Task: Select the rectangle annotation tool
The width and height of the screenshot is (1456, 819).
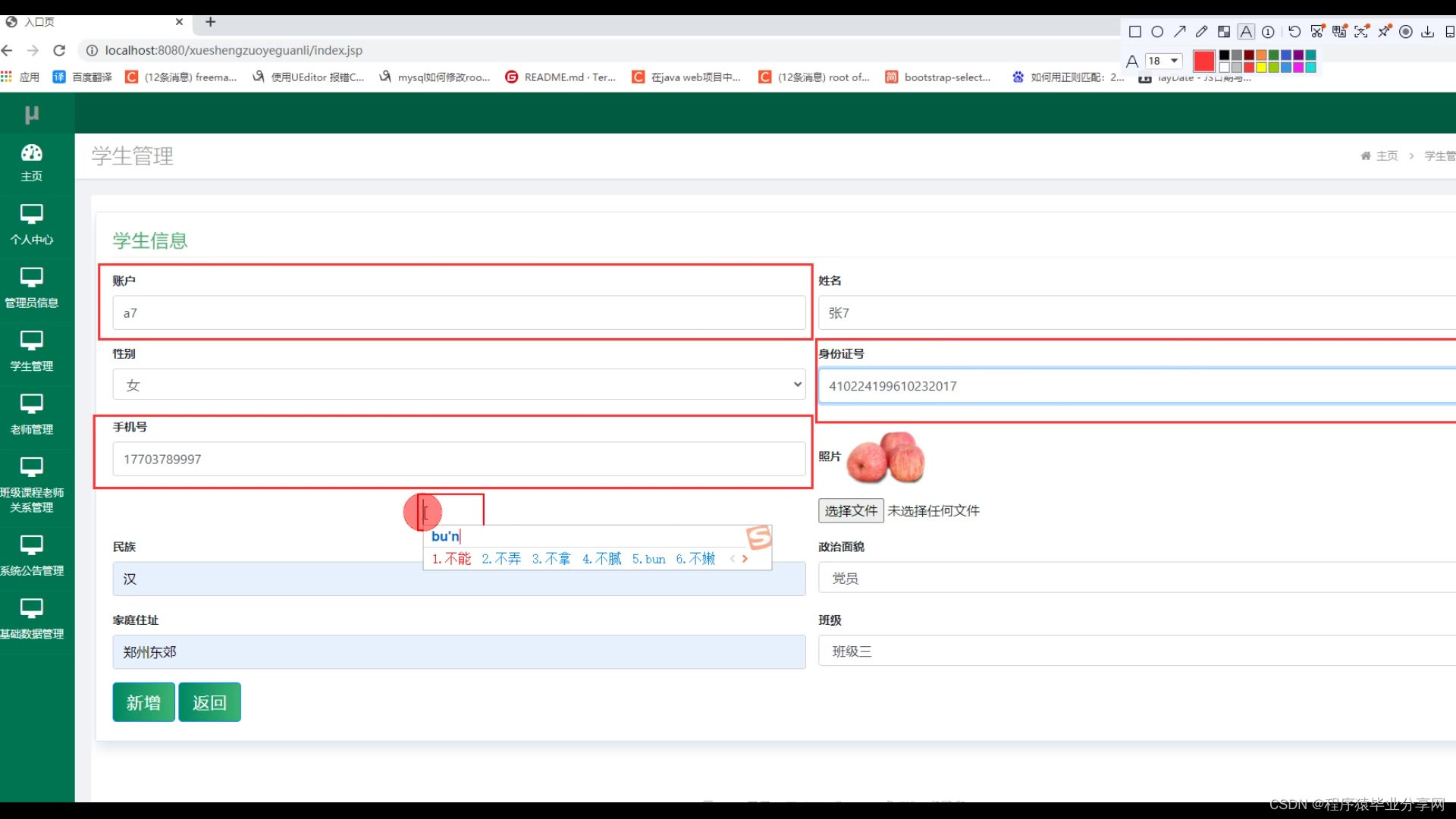Action: point(1134,32)
